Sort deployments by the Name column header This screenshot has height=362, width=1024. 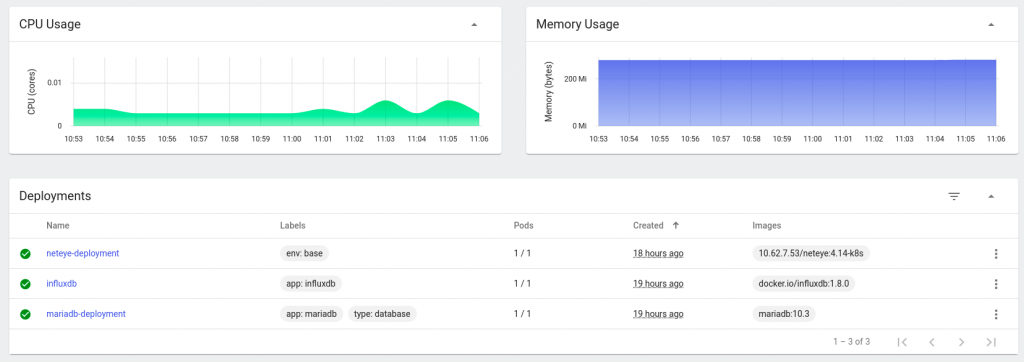[x=57, y=225]
